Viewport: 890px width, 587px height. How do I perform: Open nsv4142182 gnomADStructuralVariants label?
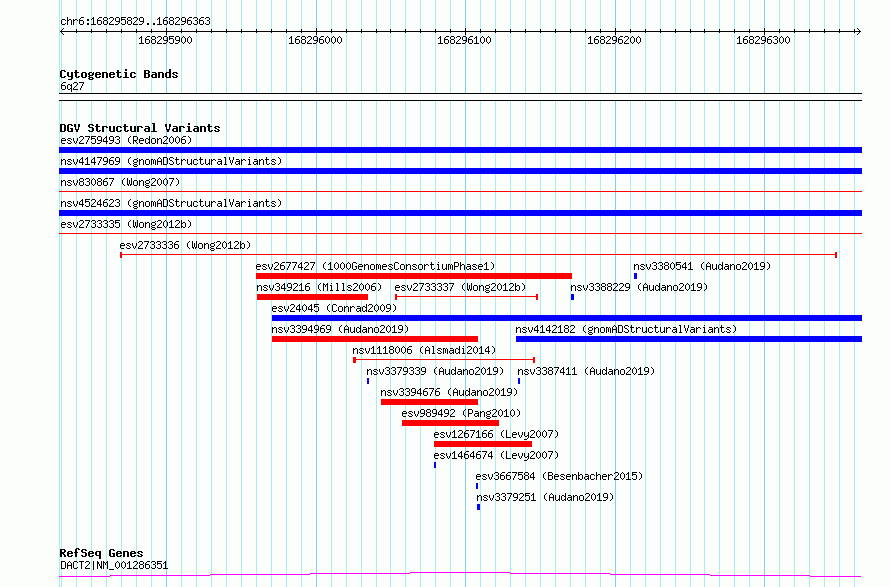pyautogui.click(x=626, y=329)
